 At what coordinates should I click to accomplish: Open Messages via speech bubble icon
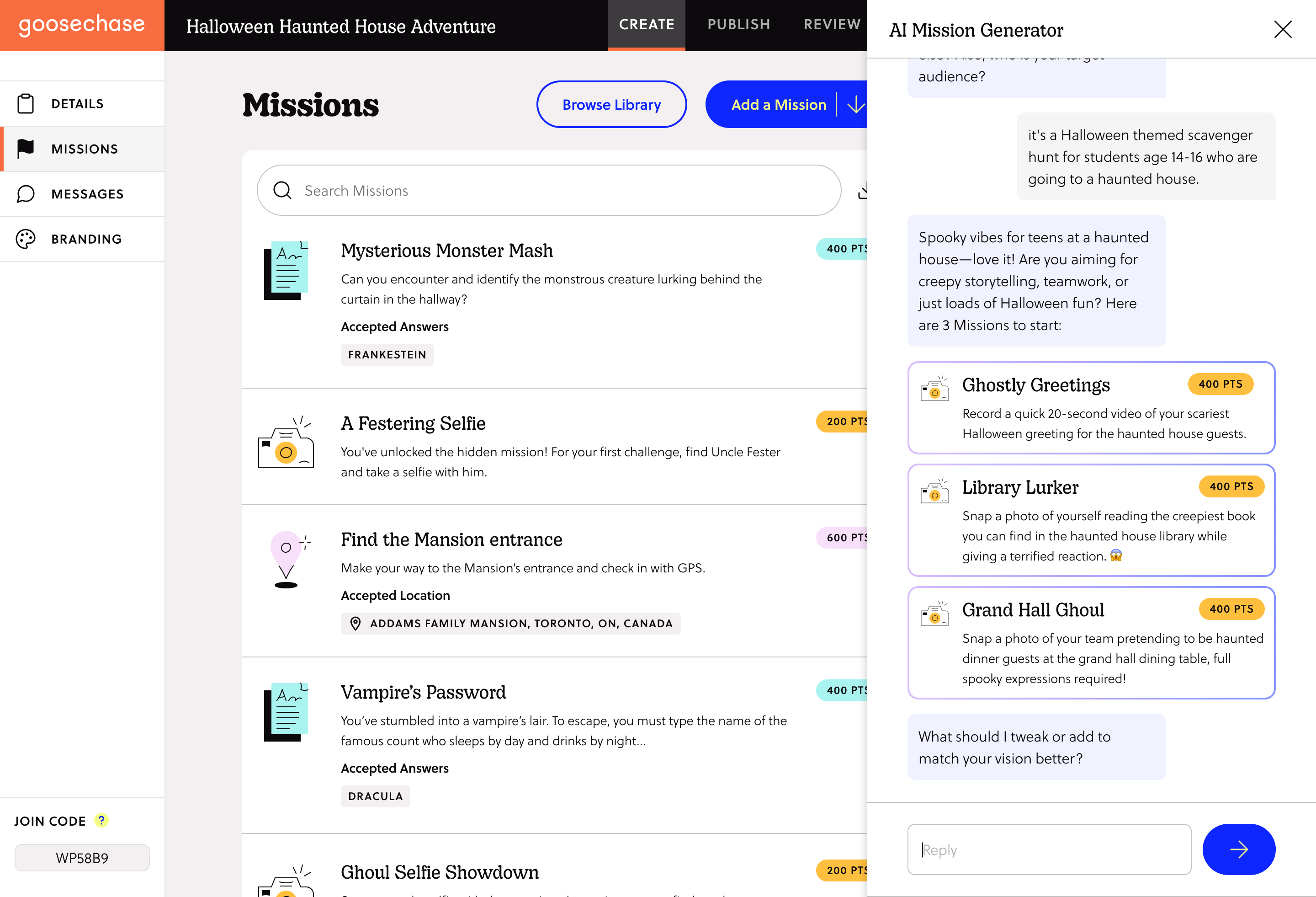(26, 194)
